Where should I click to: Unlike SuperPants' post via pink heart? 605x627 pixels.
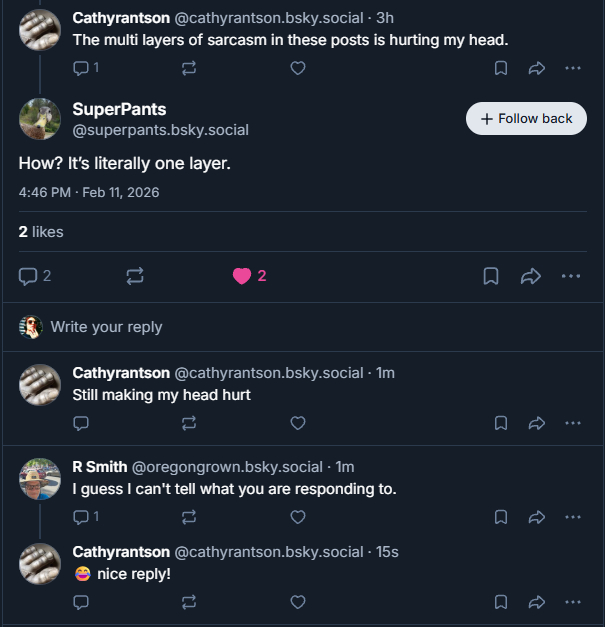pos(242,276)
